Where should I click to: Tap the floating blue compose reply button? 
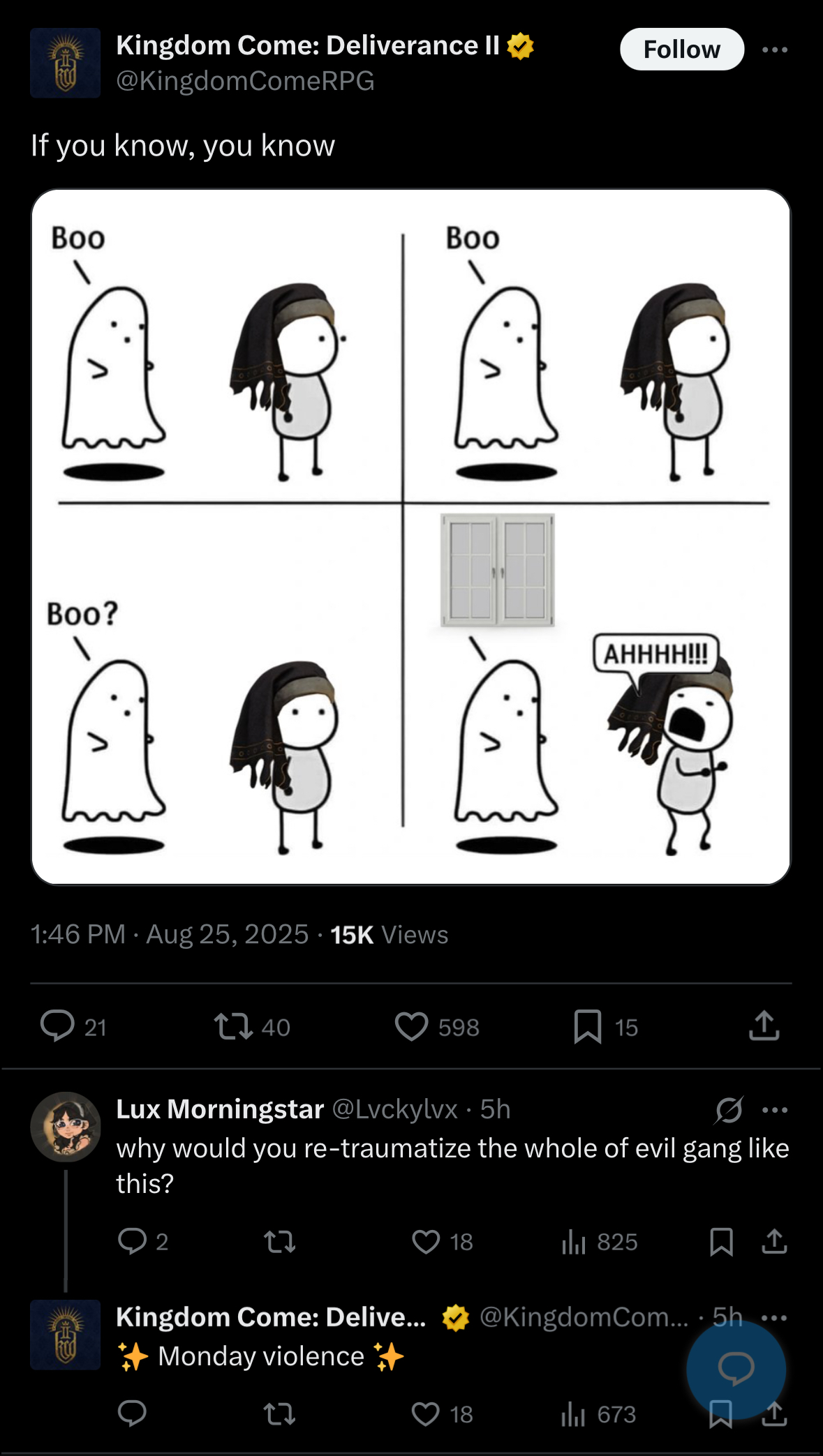[736, 1369]
